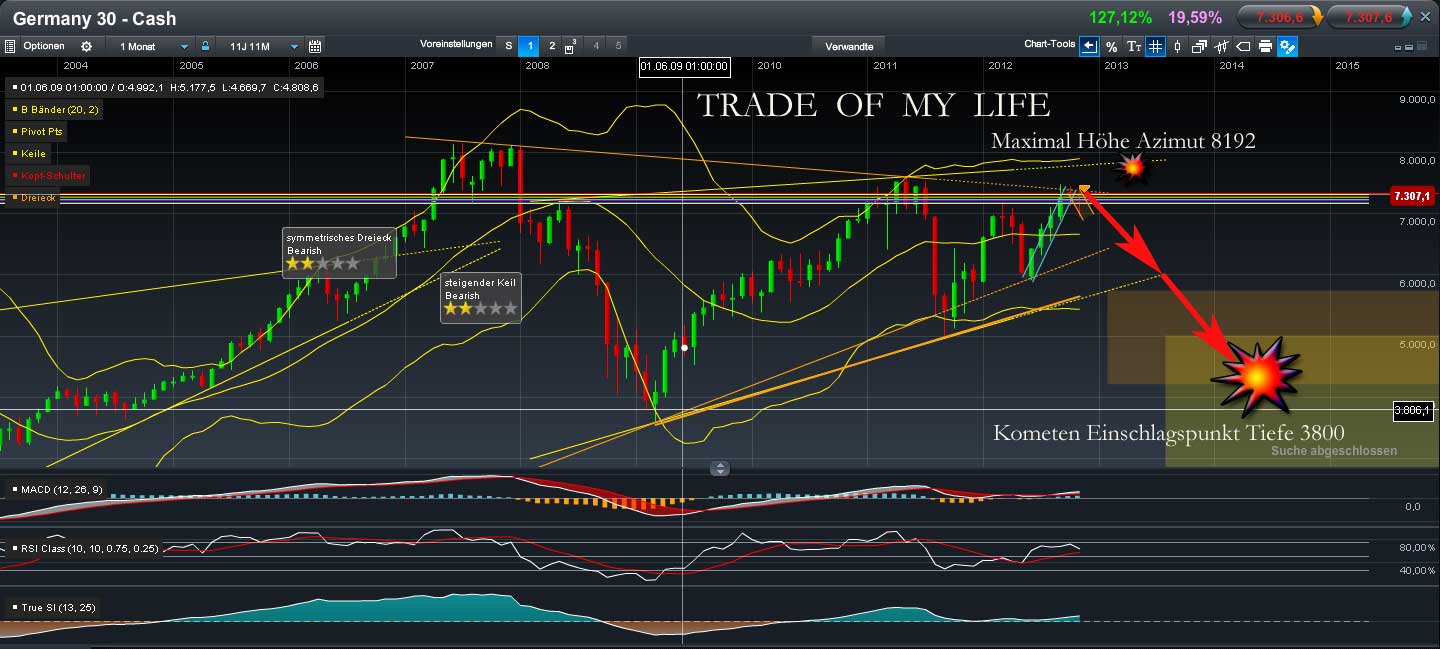Select the smallest window size icon

coord(1399,47)
